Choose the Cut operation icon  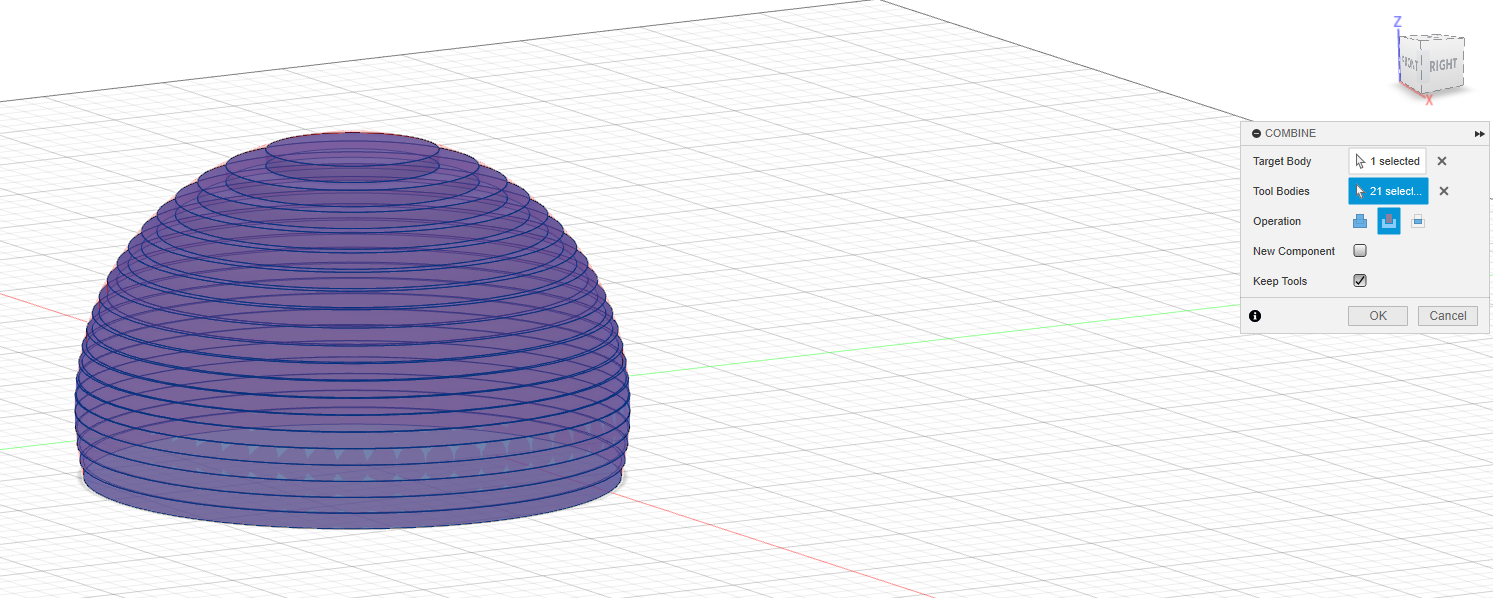pyautogui.click(x=1389, y=221)
